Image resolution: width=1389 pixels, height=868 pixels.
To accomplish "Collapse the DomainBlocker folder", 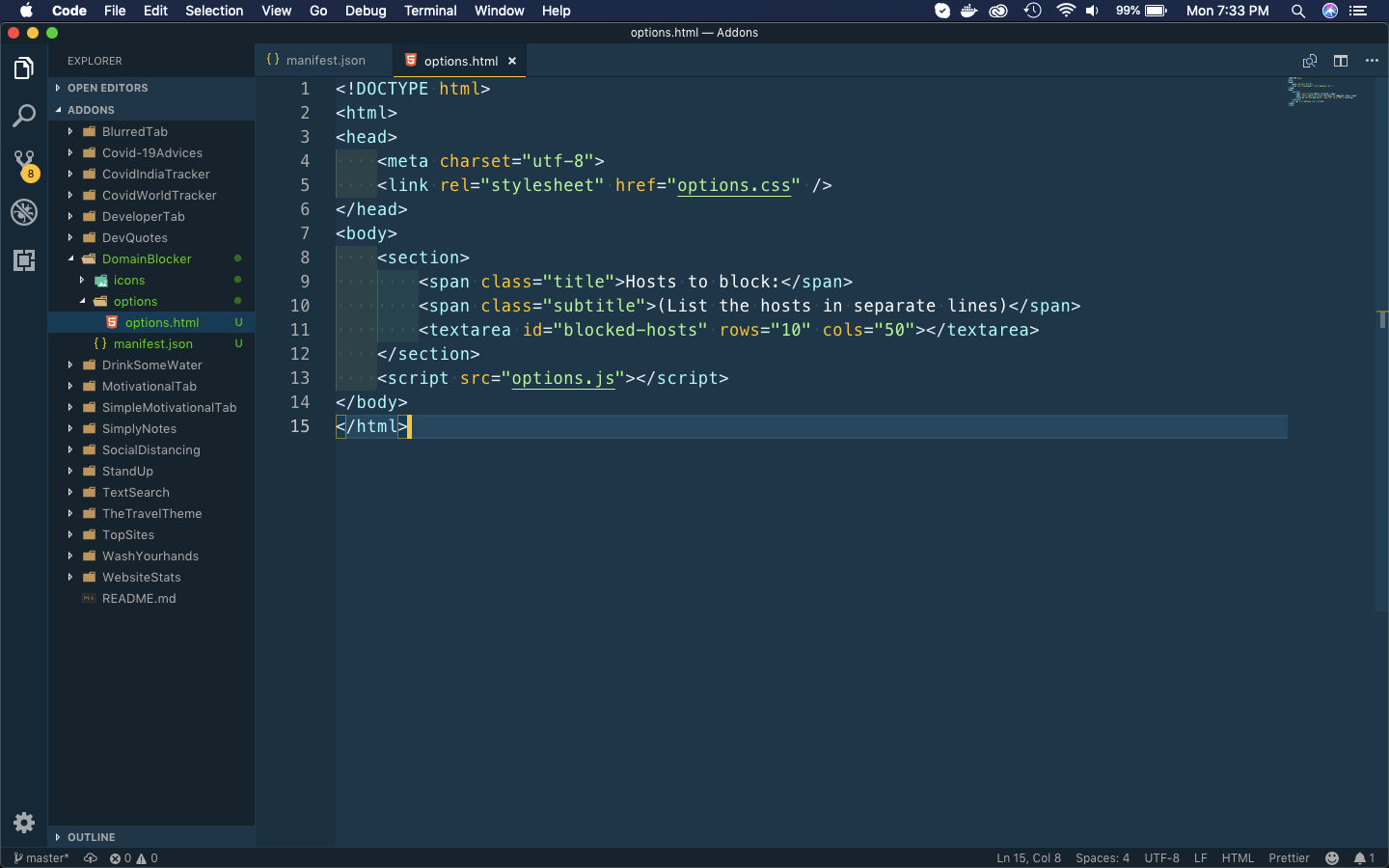I will click(x=151, y=259).
